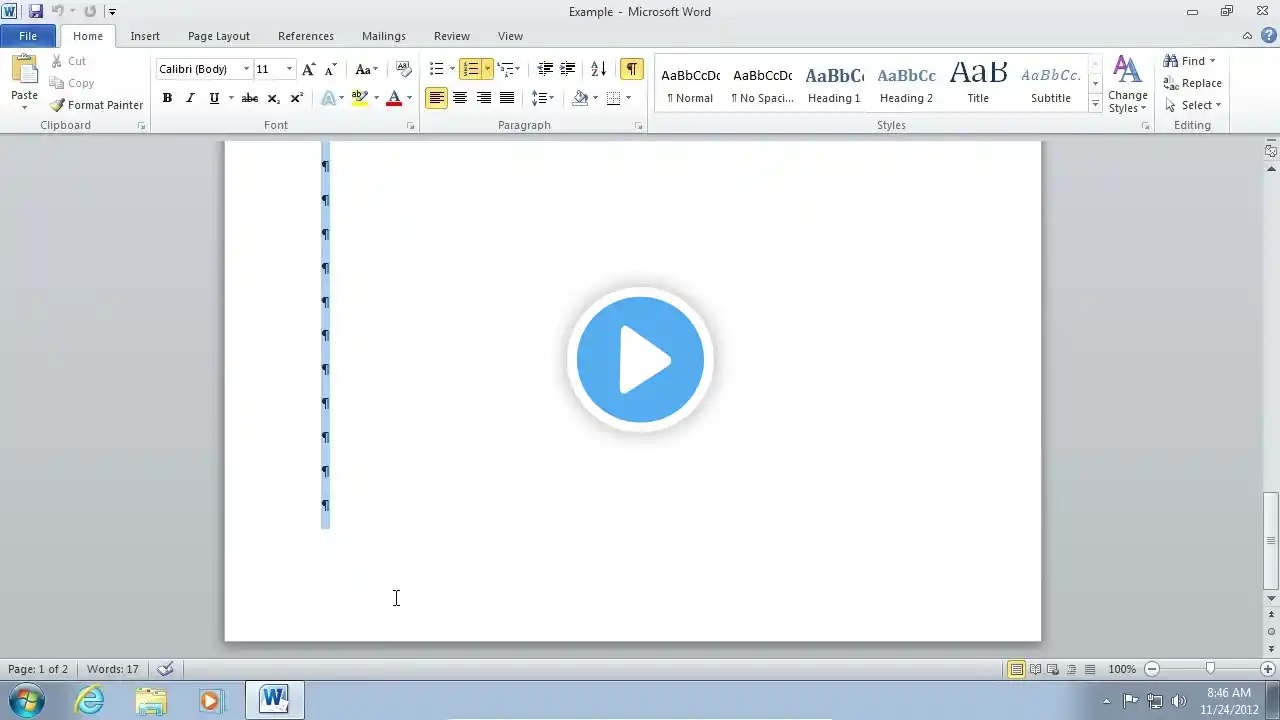Open the Select dropdown in Editing
The height and width of the screenshot is (720, 1280).
point(1193,105)
